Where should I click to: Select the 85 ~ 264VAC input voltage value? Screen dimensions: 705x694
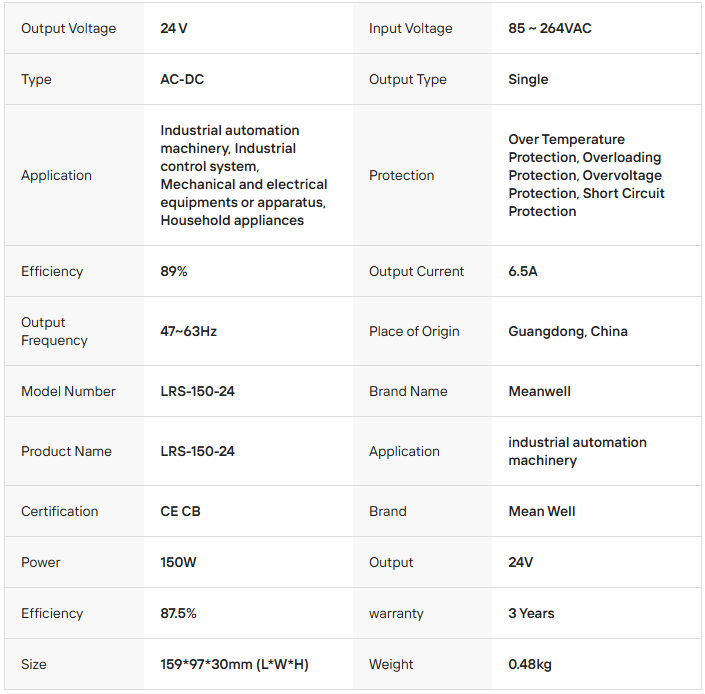[x=550, y=28]
